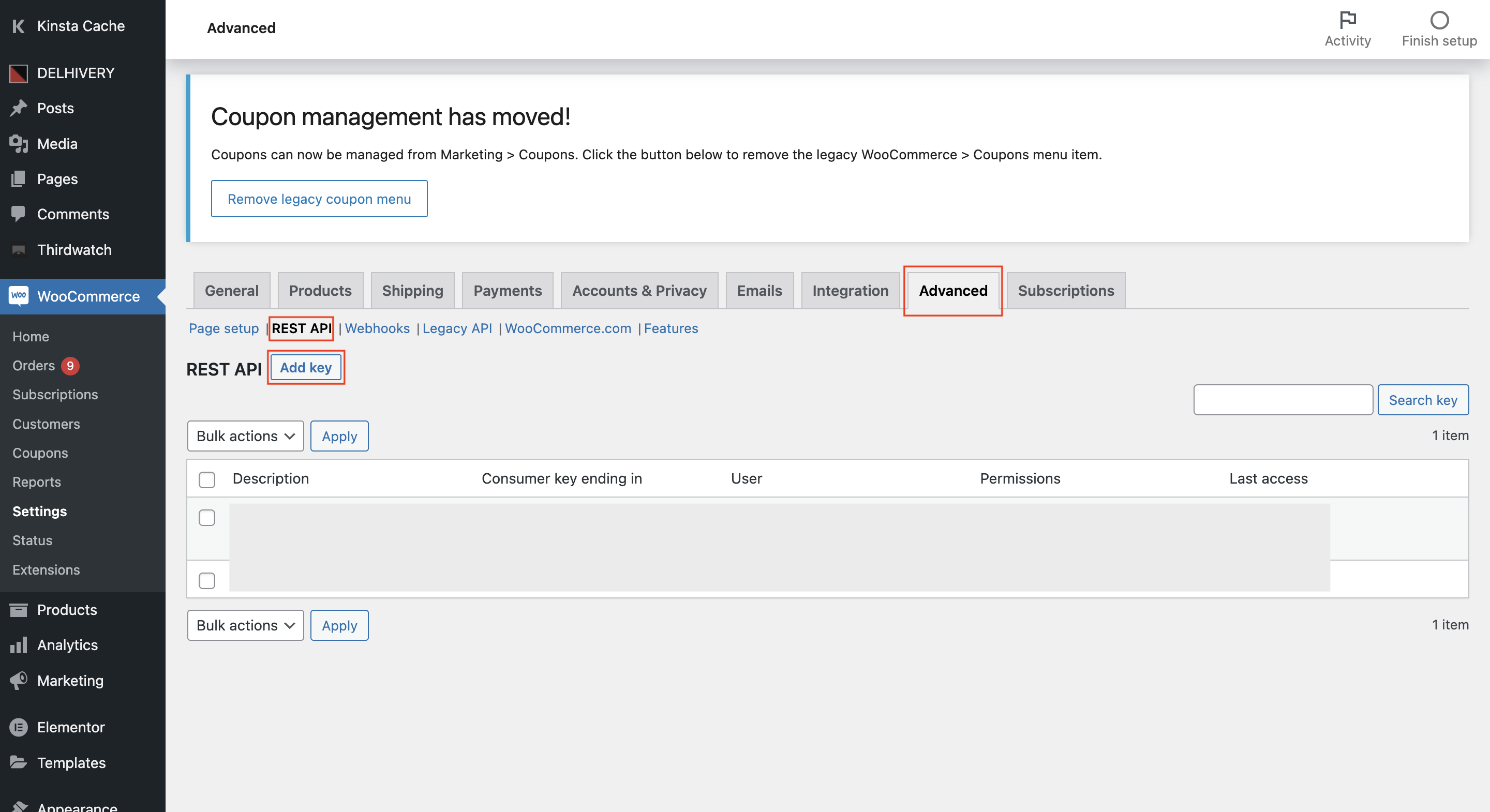This screenshot has width=1490, height=812.
Task: Click the Media library icon
Action: click(x=19, y=143)
